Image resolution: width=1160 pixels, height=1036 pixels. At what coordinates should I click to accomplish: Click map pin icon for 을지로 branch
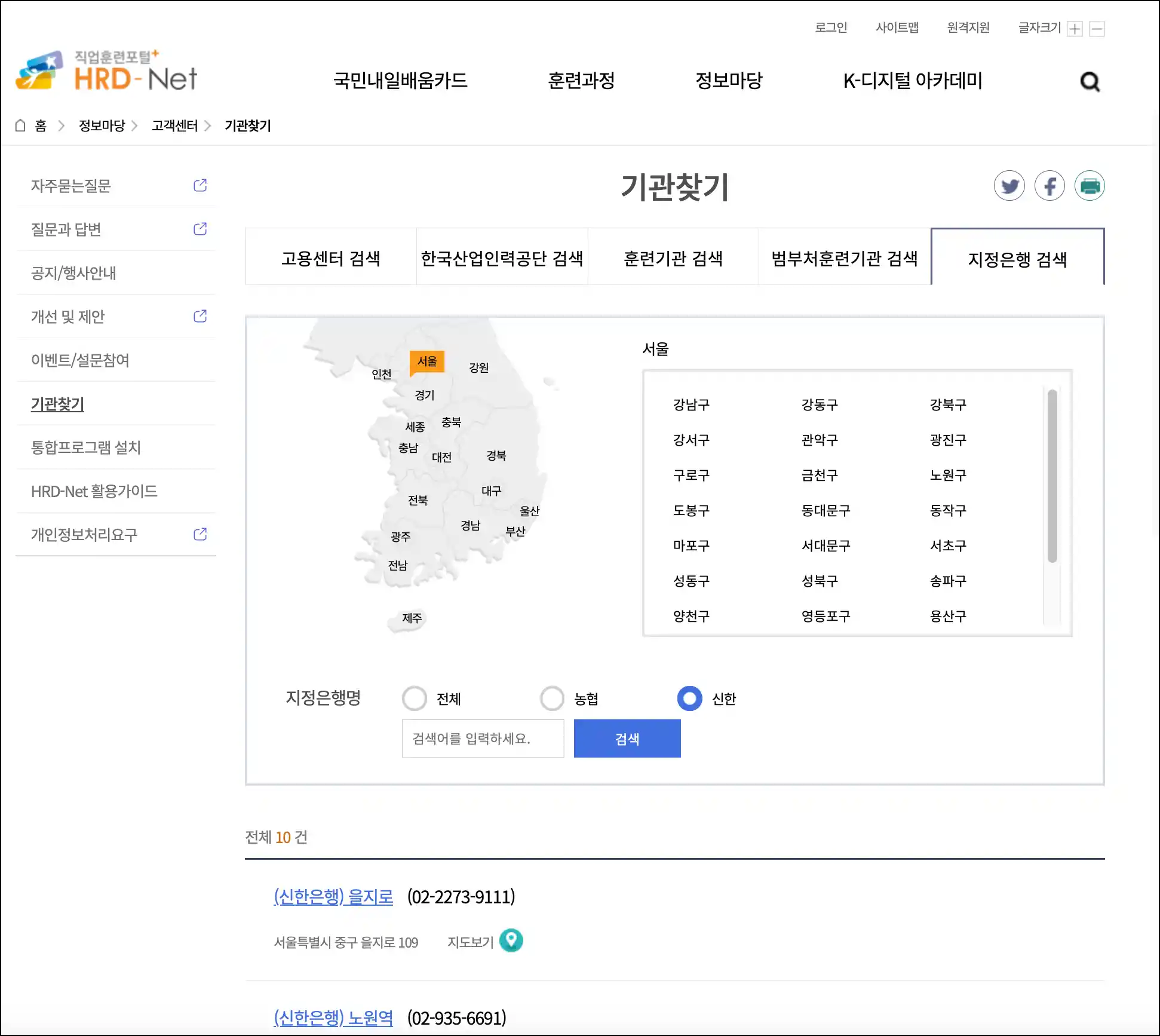(x=511, y=940)
